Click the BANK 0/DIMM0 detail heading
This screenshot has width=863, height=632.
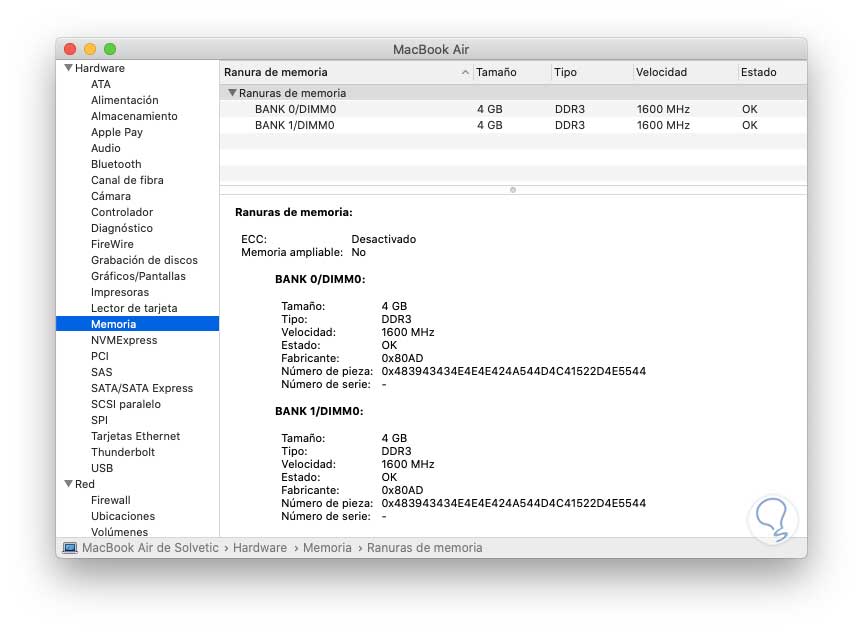320,279
